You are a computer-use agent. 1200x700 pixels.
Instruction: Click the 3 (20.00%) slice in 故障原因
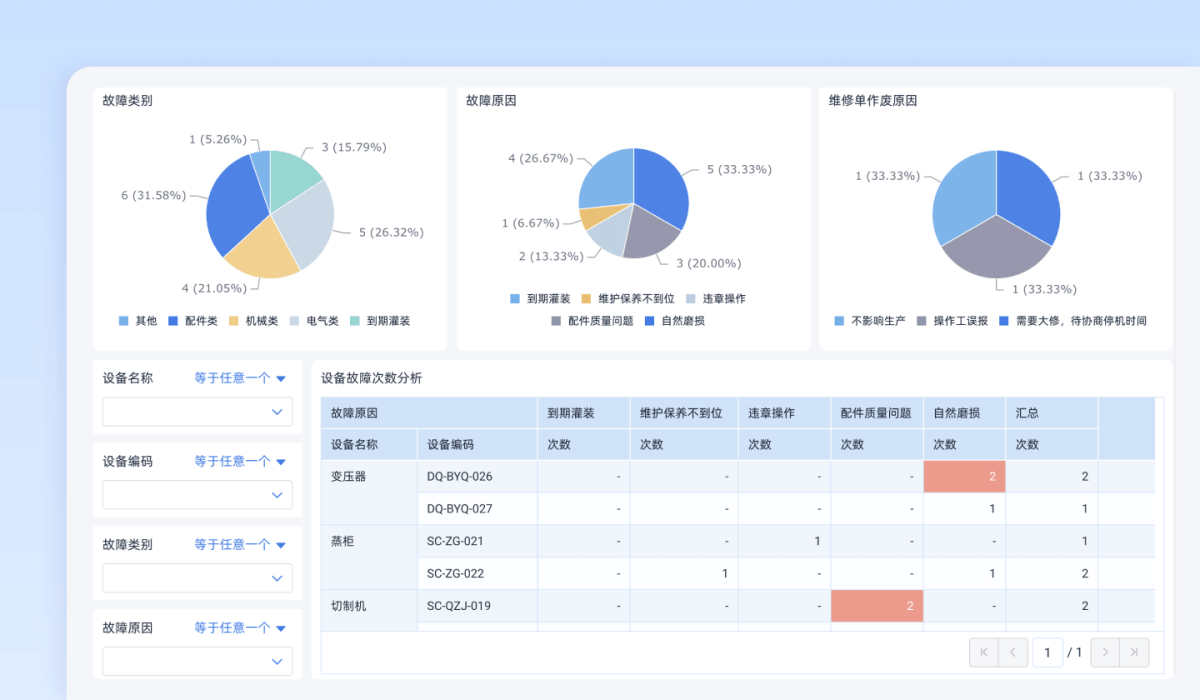click(648, 235)
